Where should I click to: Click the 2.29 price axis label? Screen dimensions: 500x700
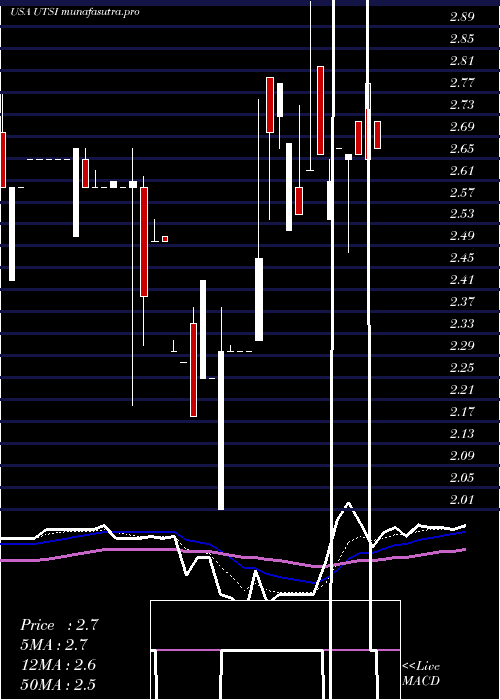pos(462,346)
